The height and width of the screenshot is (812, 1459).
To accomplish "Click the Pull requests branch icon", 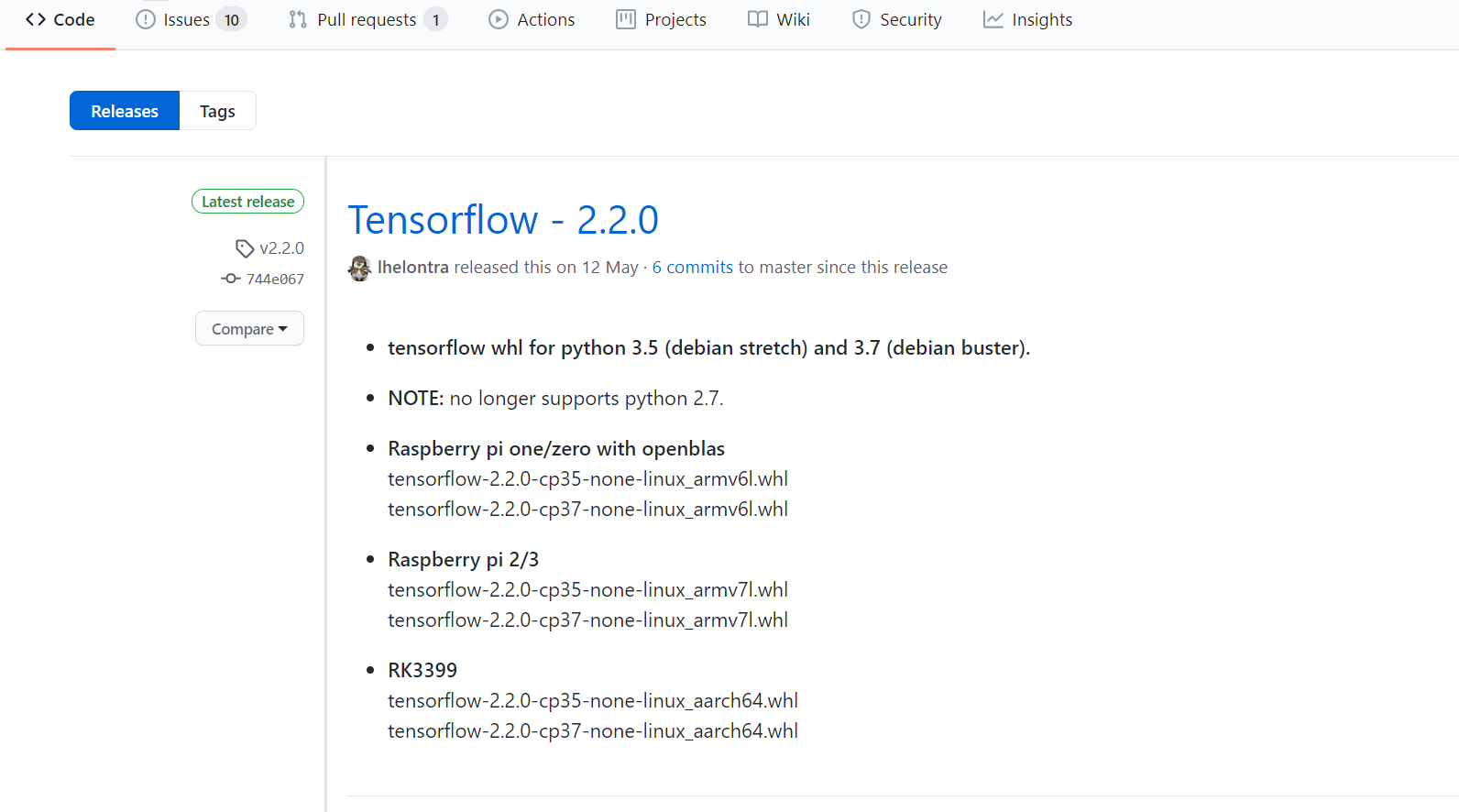I will pyautogui.click(x=296, y=18).
